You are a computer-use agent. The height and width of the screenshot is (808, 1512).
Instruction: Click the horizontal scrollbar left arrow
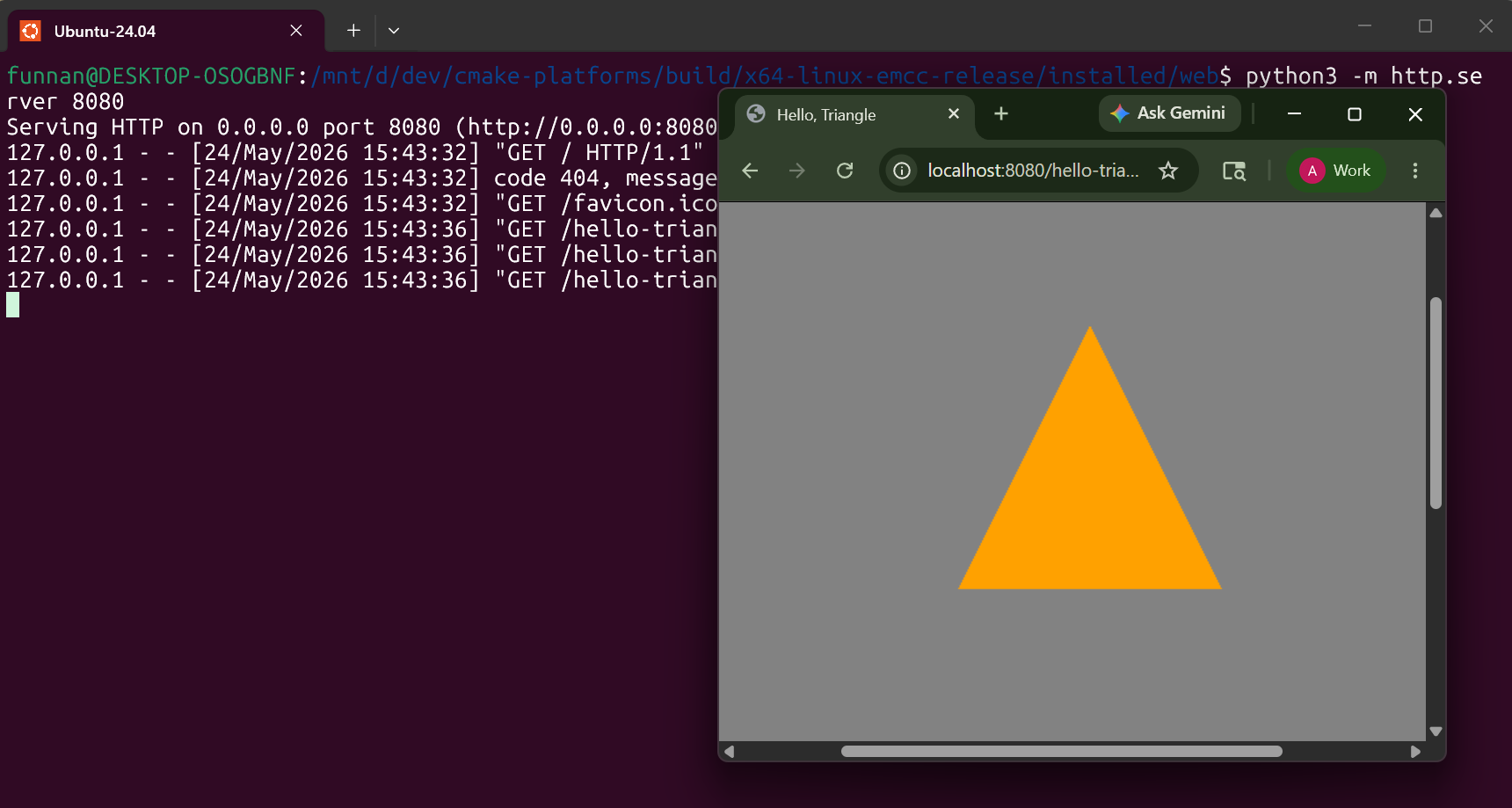729,752
